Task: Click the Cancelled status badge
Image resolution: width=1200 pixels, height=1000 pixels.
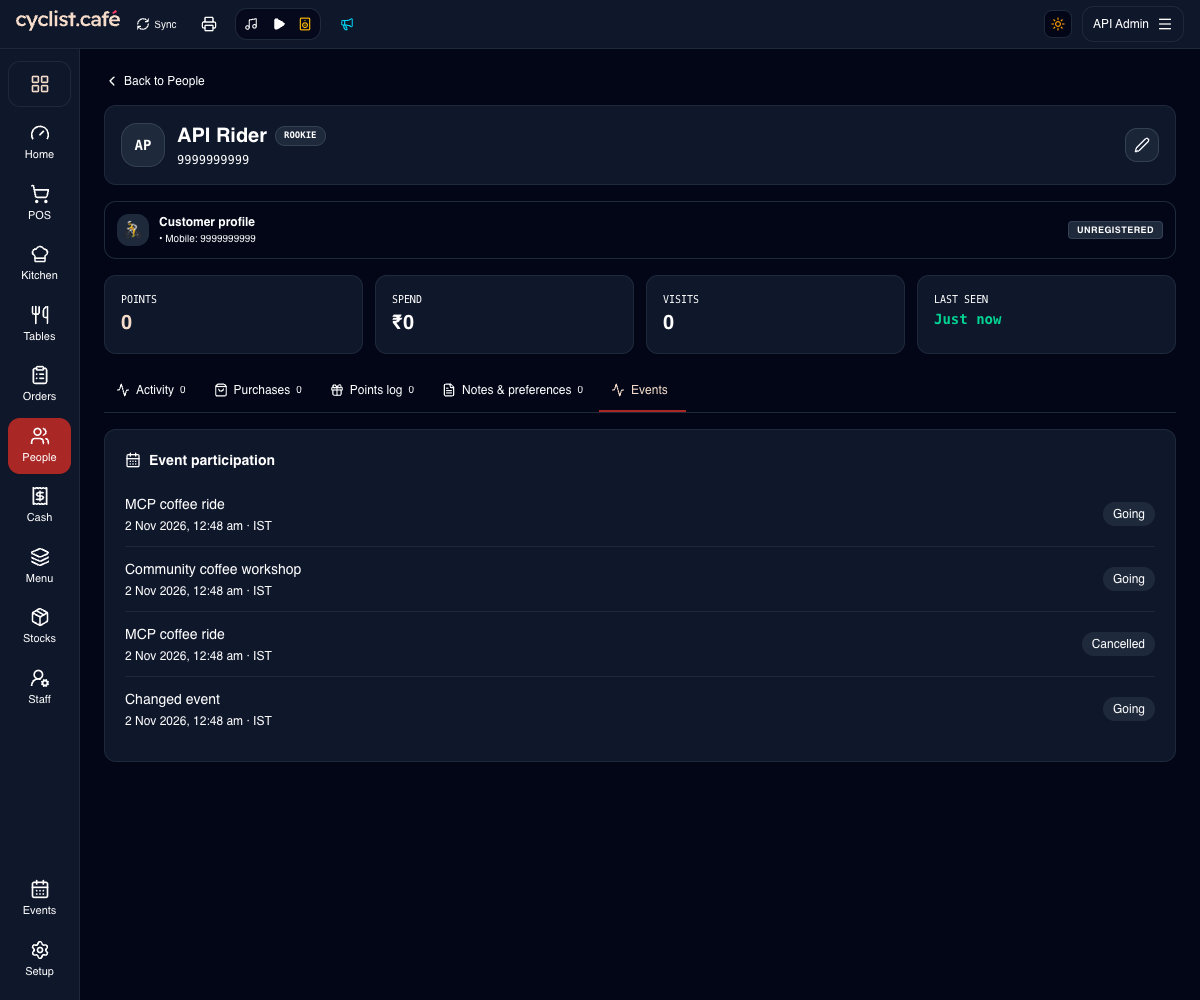Action: click(1118, 644)
